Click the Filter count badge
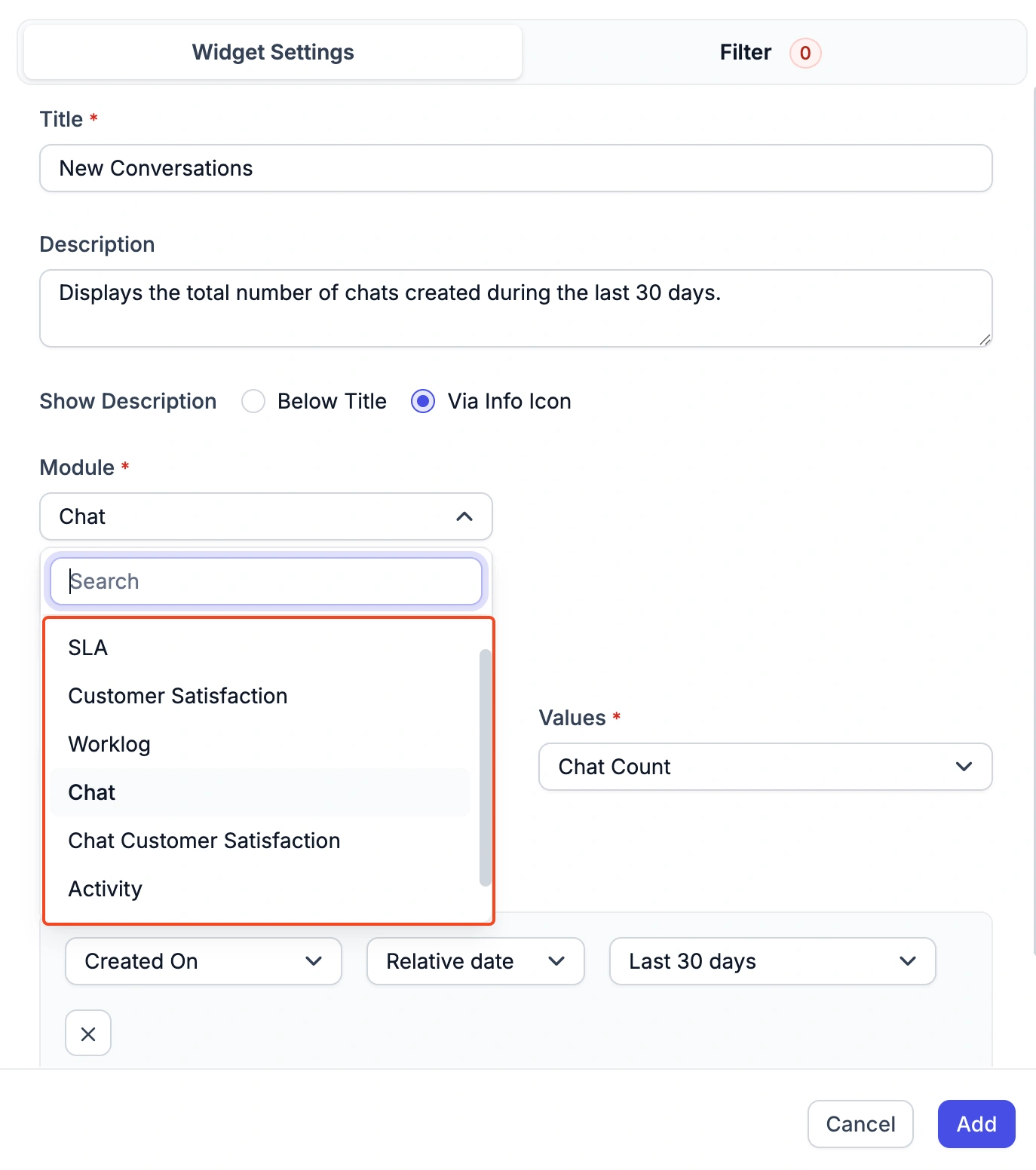Image resolution: width=1036 pixels, height=1170 pixels. point(805,53)
